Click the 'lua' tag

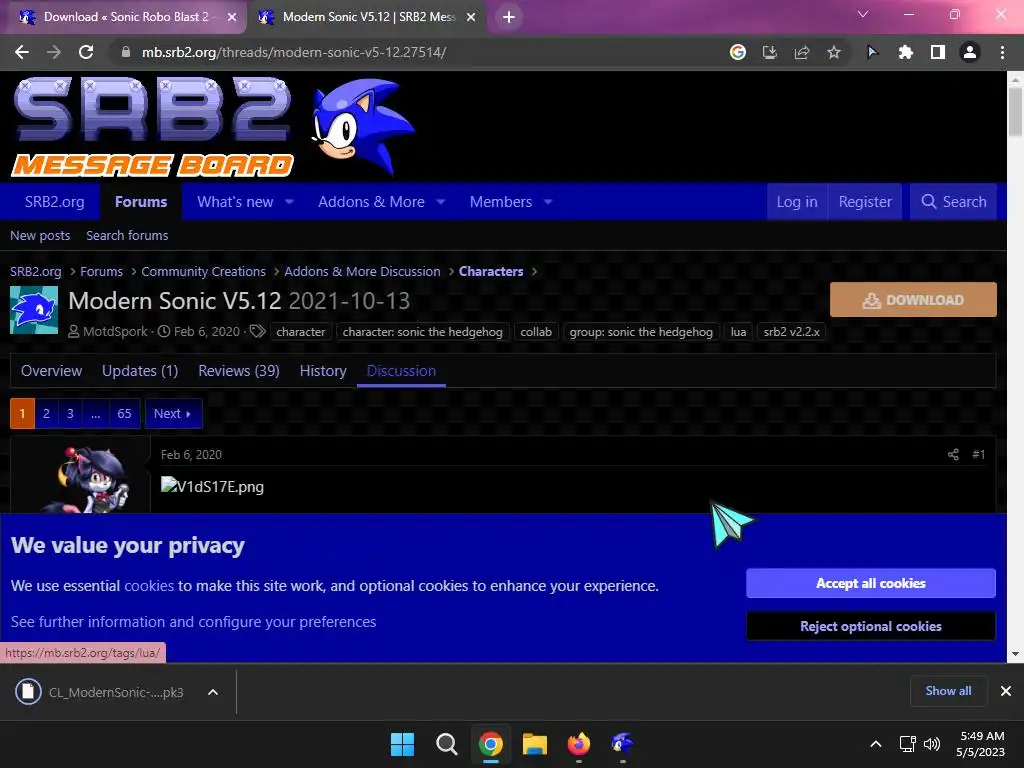click(738, 332)
